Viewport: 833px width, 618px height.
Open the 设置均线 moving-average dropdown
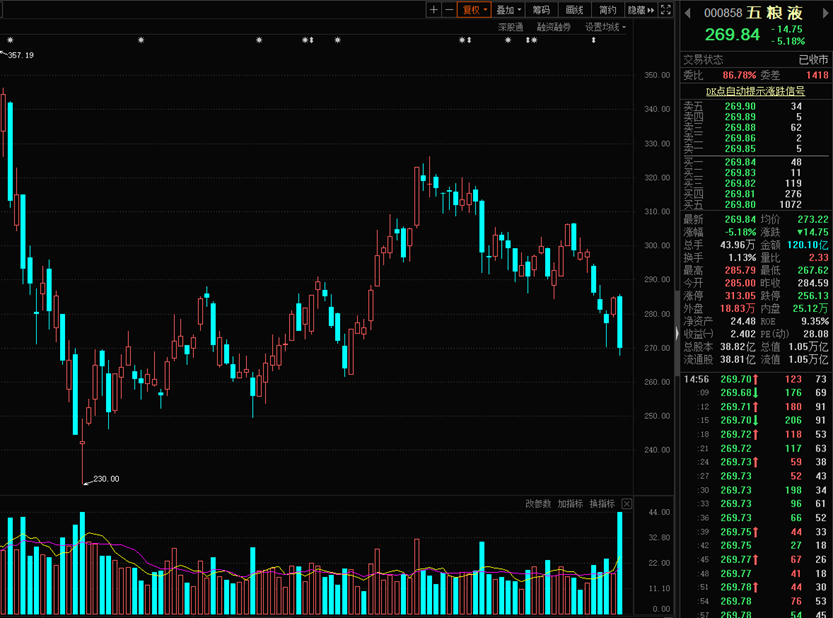[605, 27]
